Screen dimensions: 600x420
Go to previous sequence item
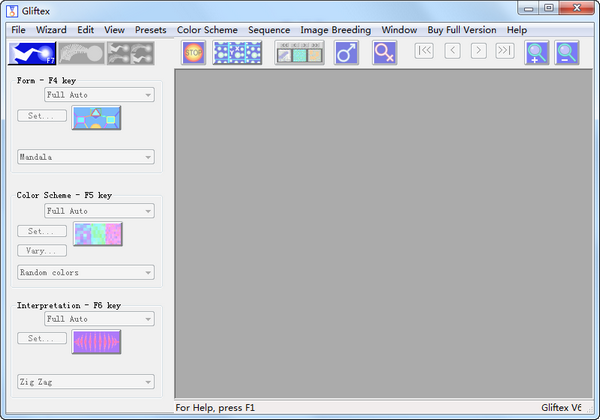click(x=452, y=50)
